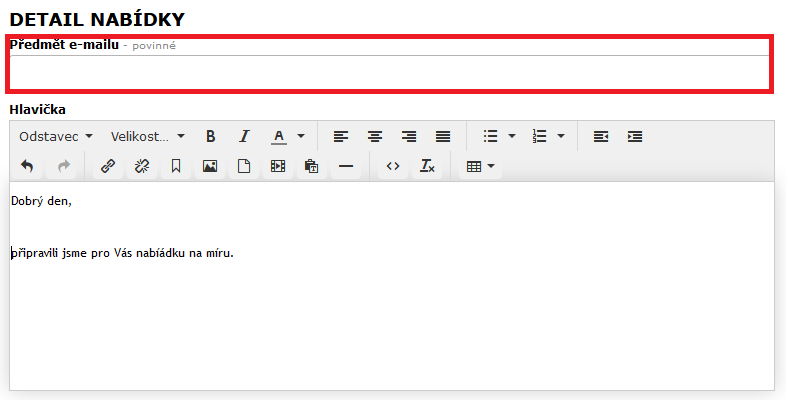Open the insert table menu

(480, 166)
